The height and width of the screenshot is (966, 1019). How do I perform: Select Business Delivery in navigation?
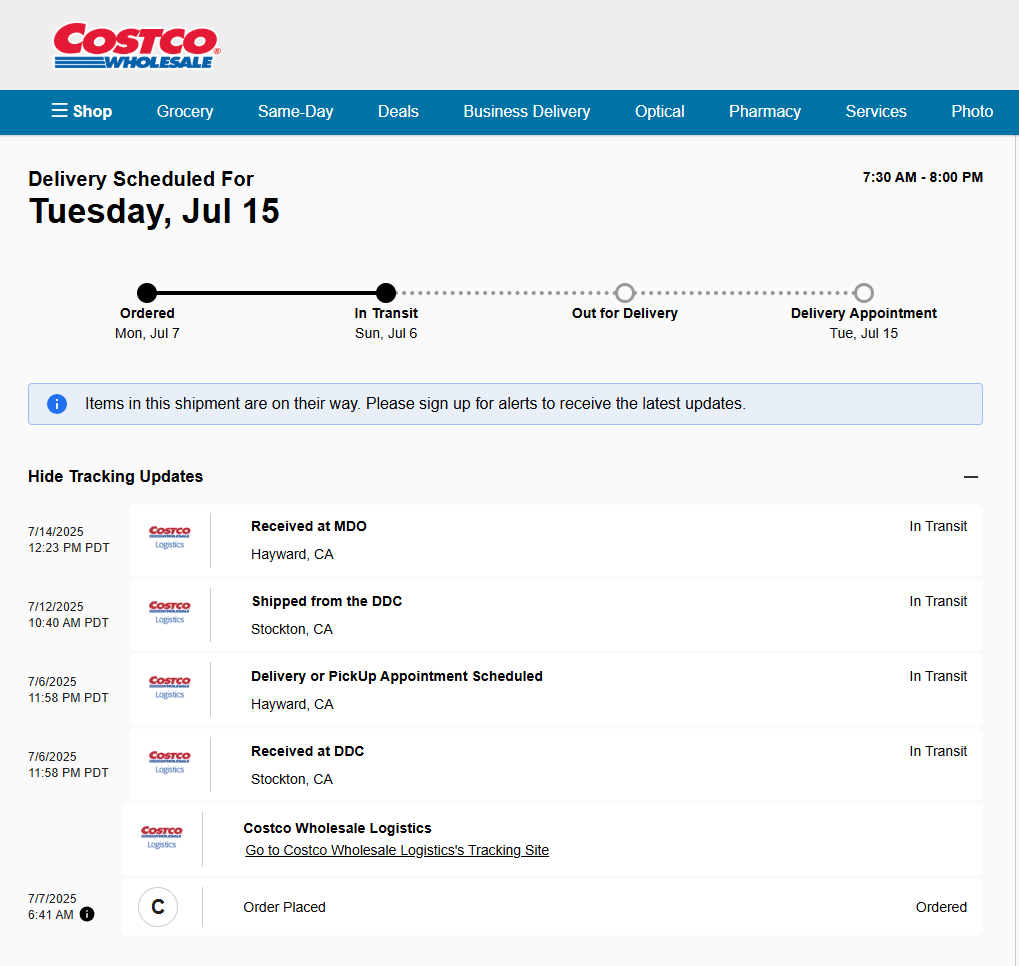point(527,111)
